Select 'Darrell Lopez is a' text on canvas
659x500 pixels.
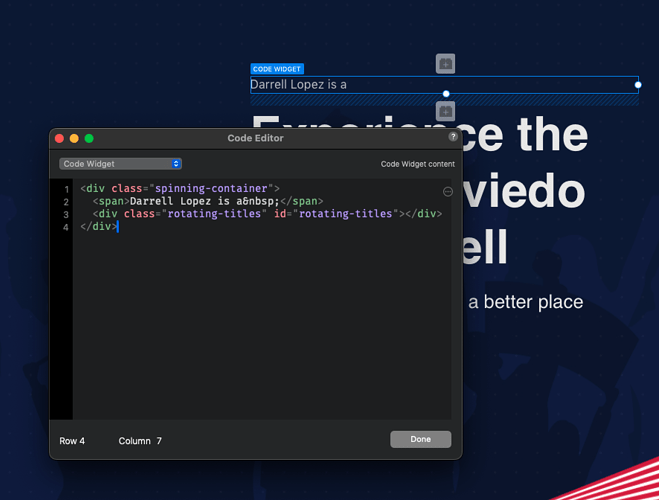point(298,85)
